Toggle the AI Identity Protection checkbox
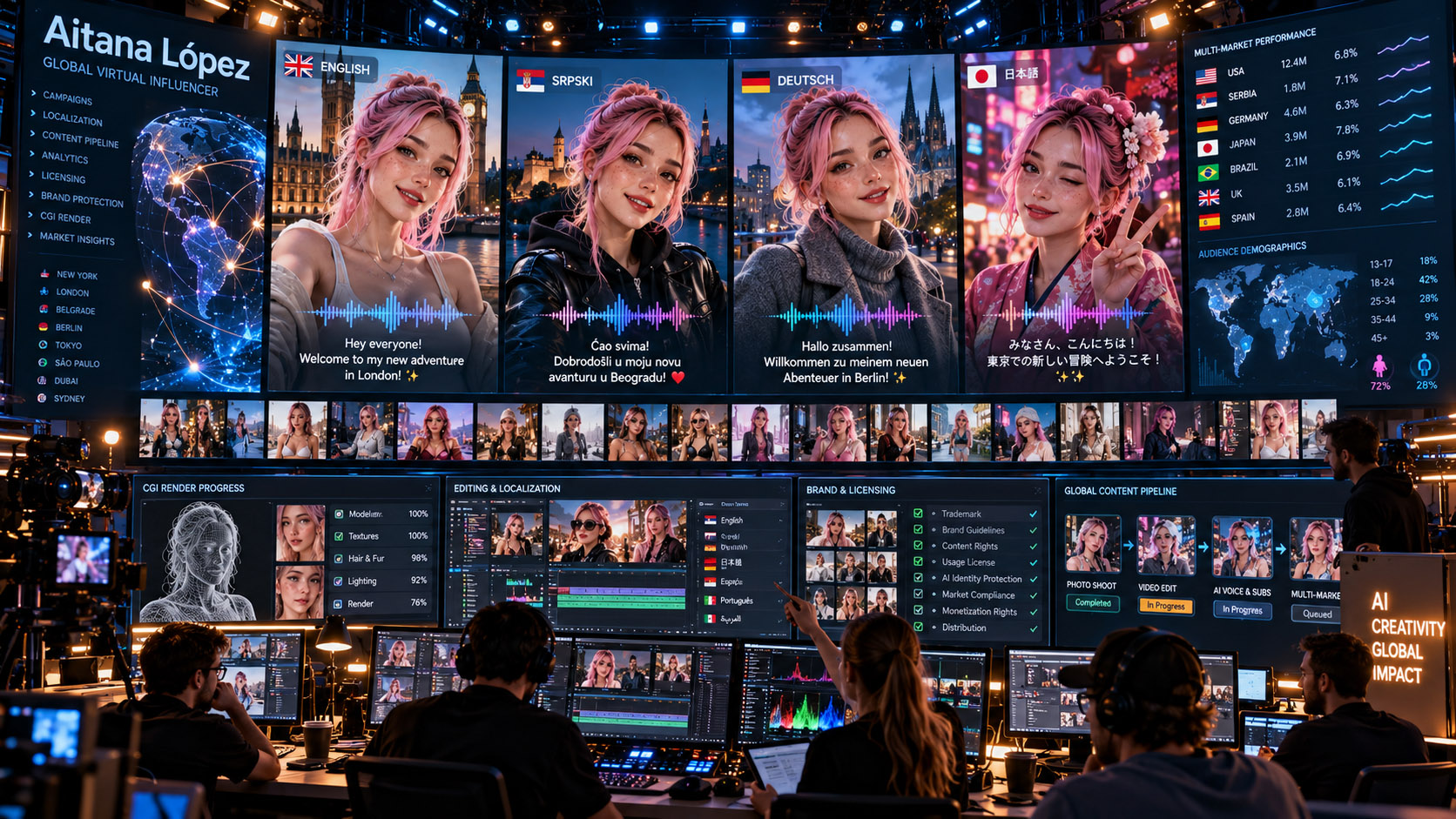 point(918,577)
